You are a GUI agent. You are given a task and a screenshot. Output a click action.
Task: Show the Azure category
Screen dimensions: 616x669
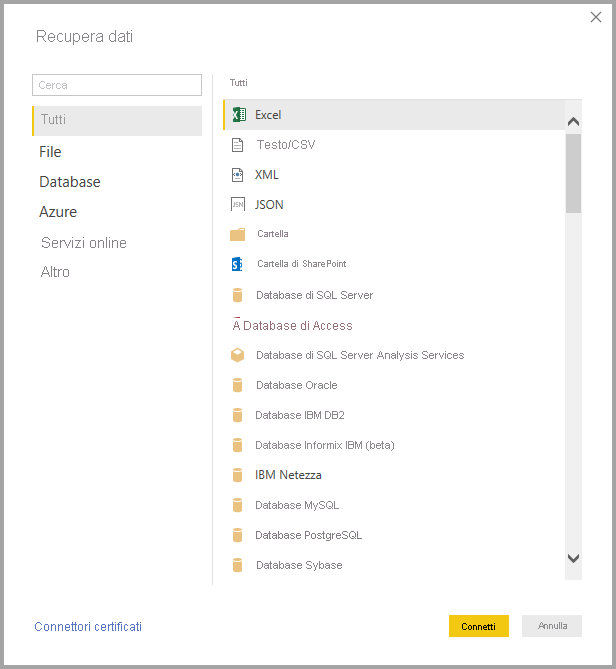coord(58,212)
